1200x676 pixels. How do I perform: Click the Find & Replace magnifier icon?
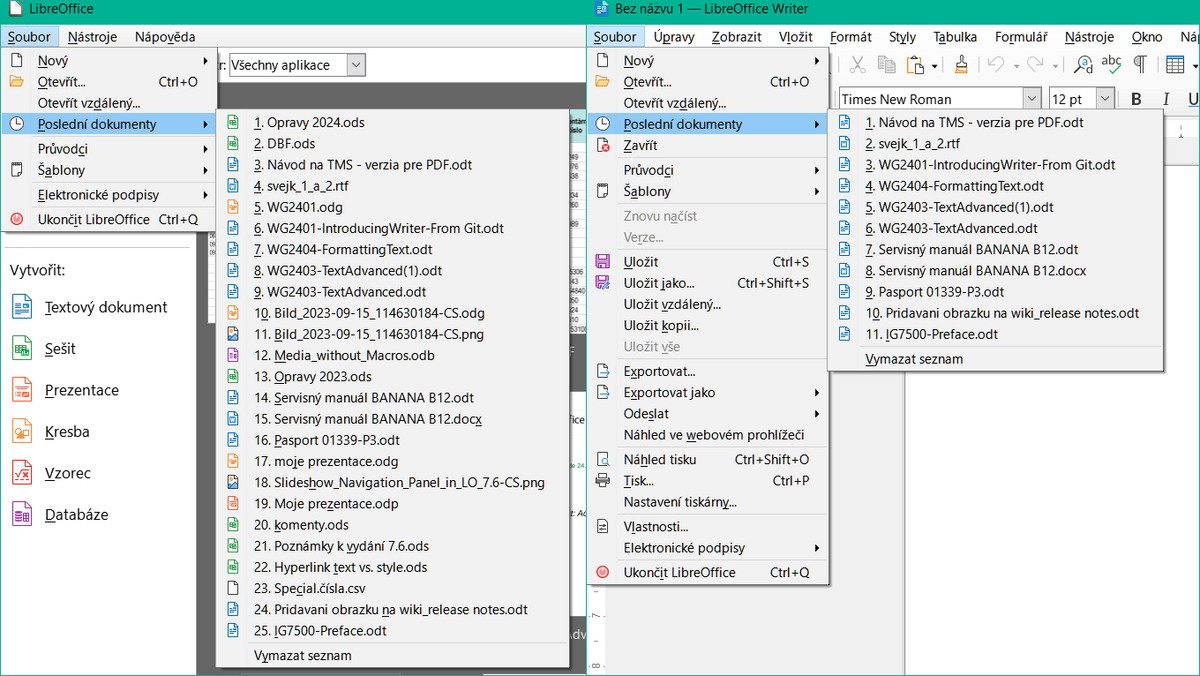click(1083, 65)
